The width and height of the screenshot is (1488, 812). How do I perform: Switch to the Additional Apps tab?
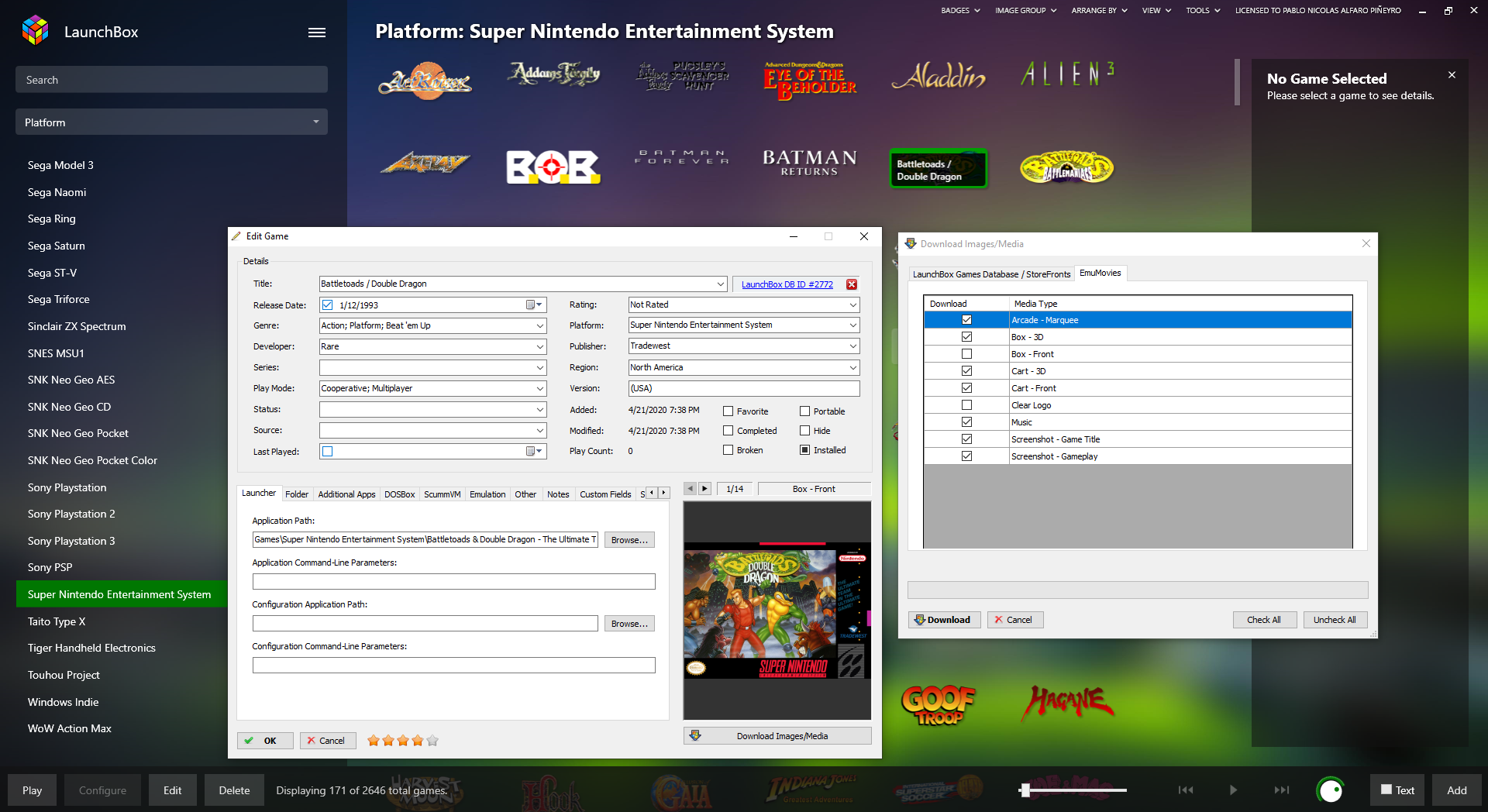tap(346, 494)
